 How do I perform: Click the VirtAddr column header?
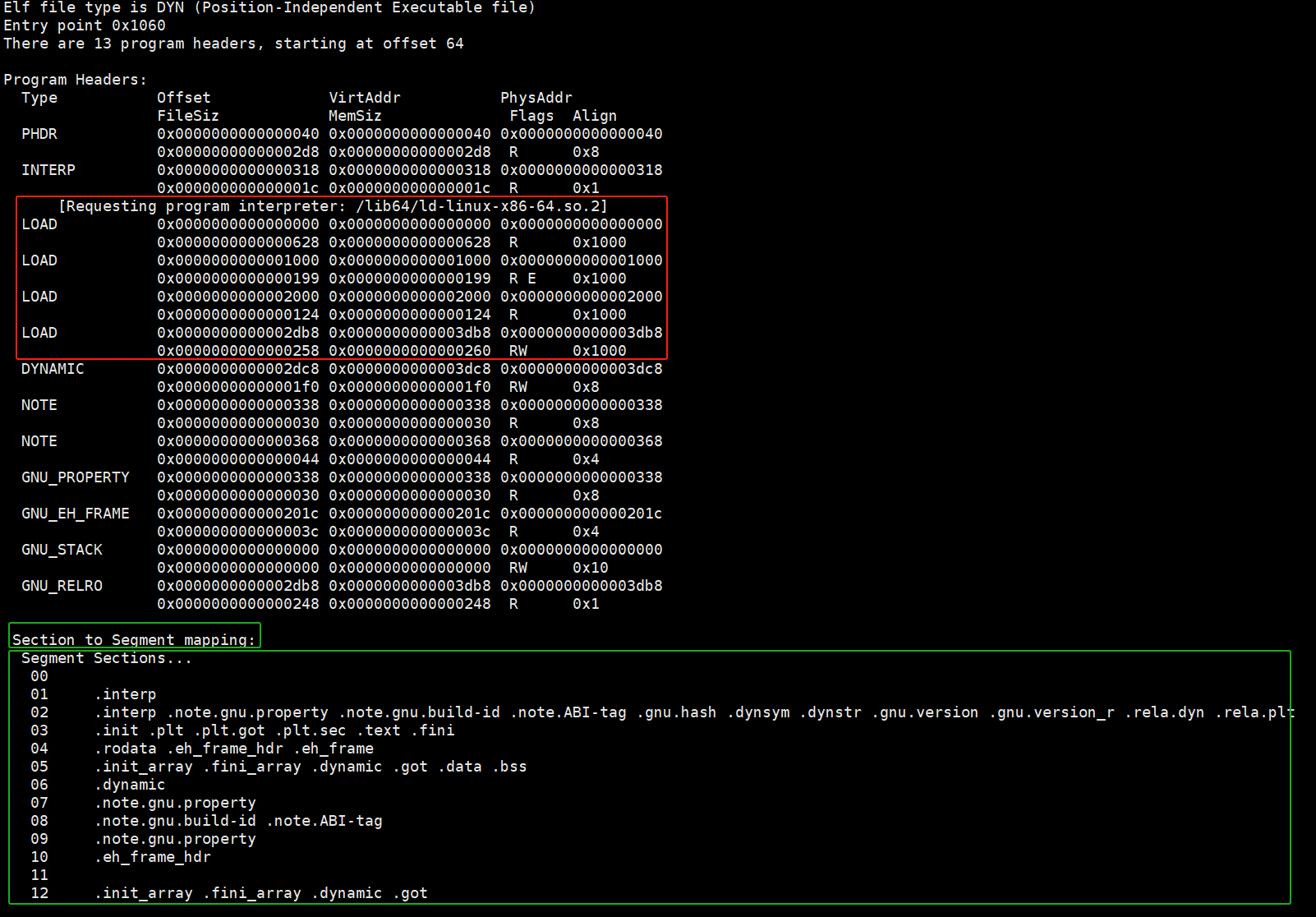pyautogui.click(x=365, y=98)
